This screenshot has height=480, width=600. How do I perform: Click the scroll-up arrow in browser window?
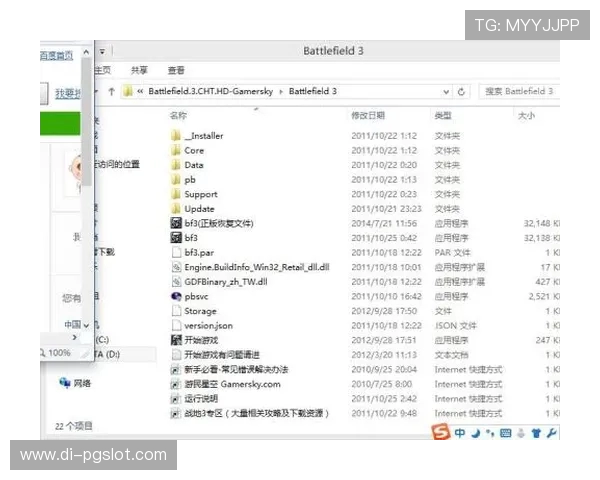(x=86, y=52)
